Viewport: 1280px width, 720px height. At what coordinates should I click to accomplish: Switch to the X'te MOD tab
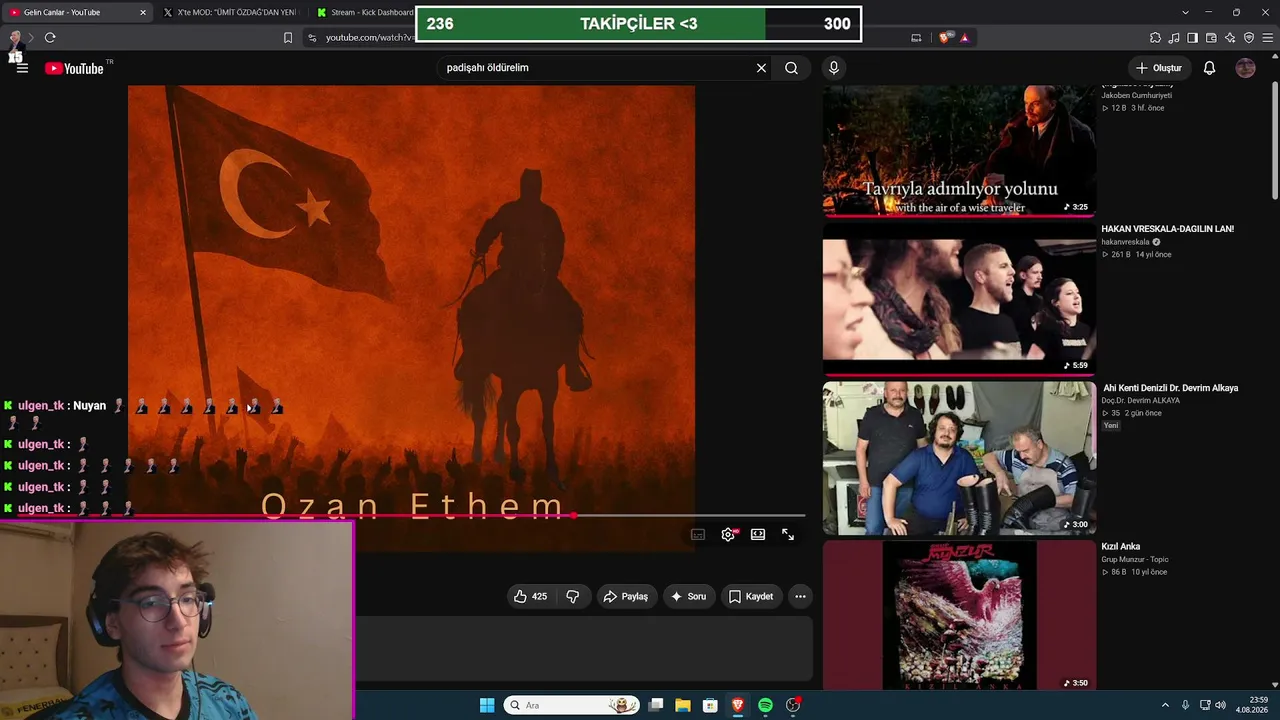(x=230, y=12)
